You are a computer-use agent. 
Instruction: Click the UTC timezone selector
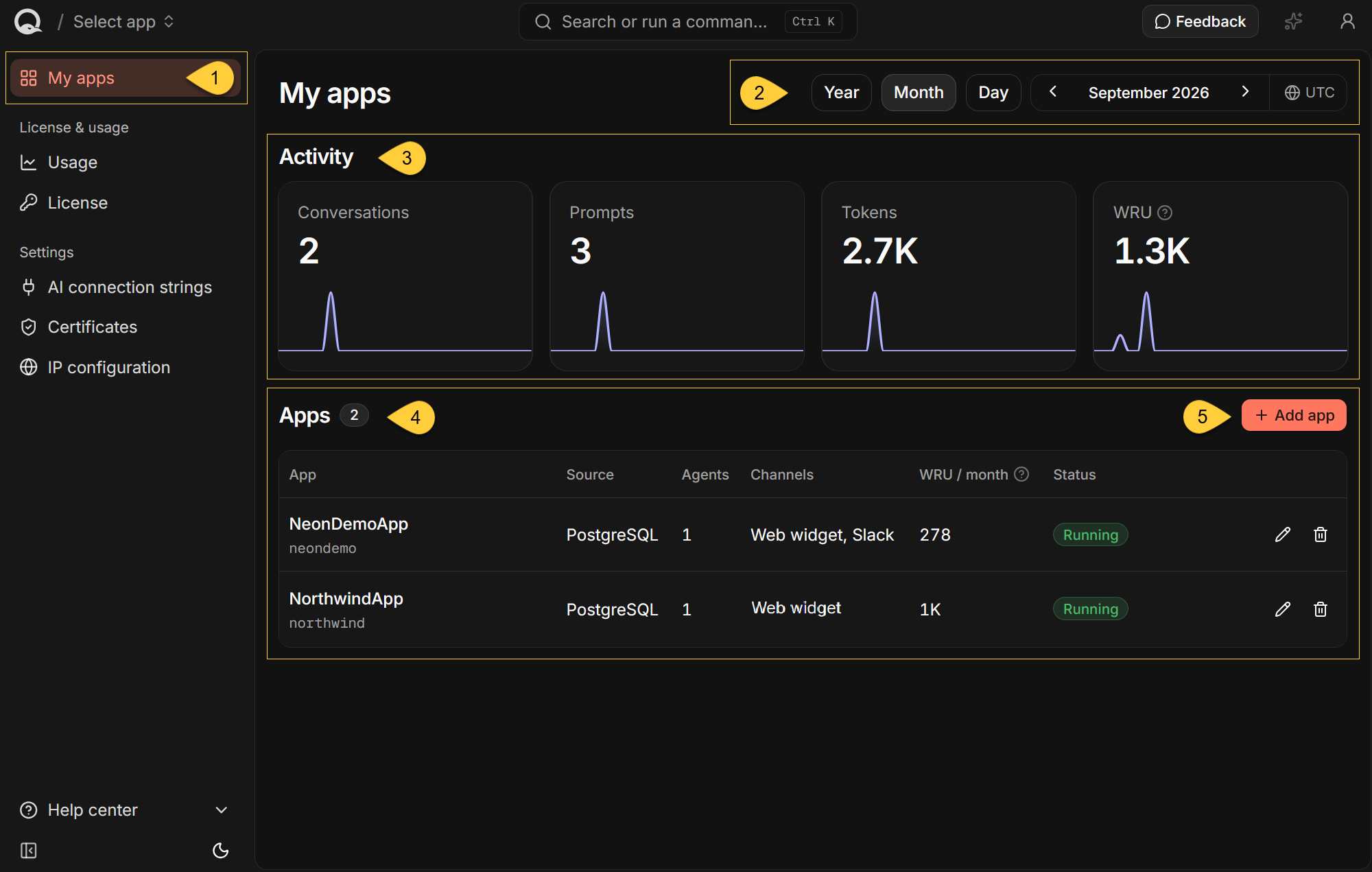pyautogui.click(x=1309, y=93)
